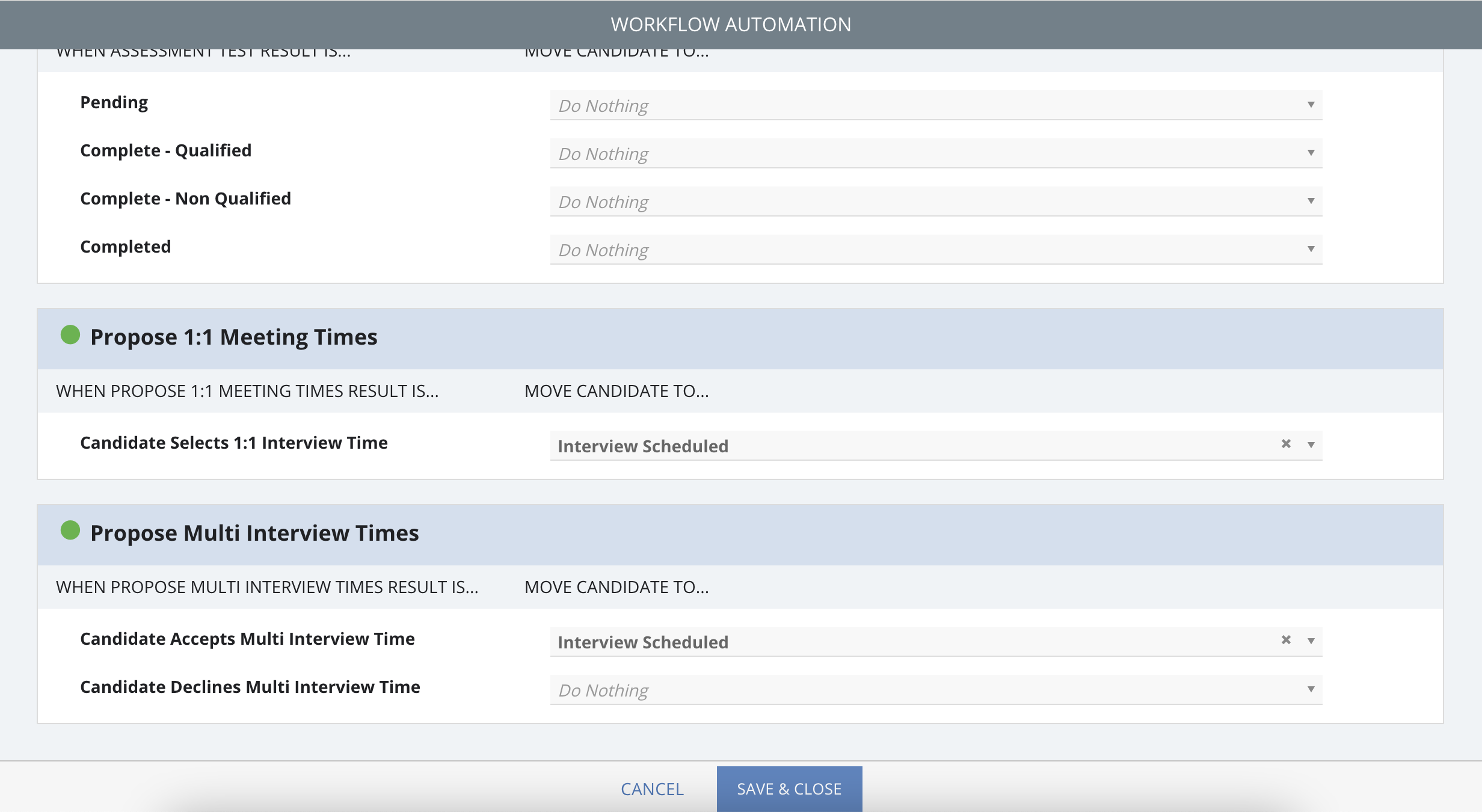This screenshot has width=1482, height=812.
Task: Save changes with SAVE & CLOSE button
Action: coord(789,789)
